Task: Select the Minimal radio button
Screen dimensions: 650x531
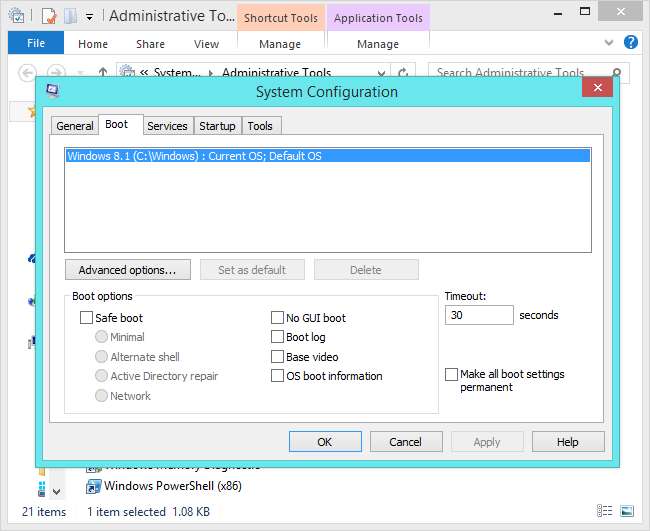Action: tap(101, 336)
